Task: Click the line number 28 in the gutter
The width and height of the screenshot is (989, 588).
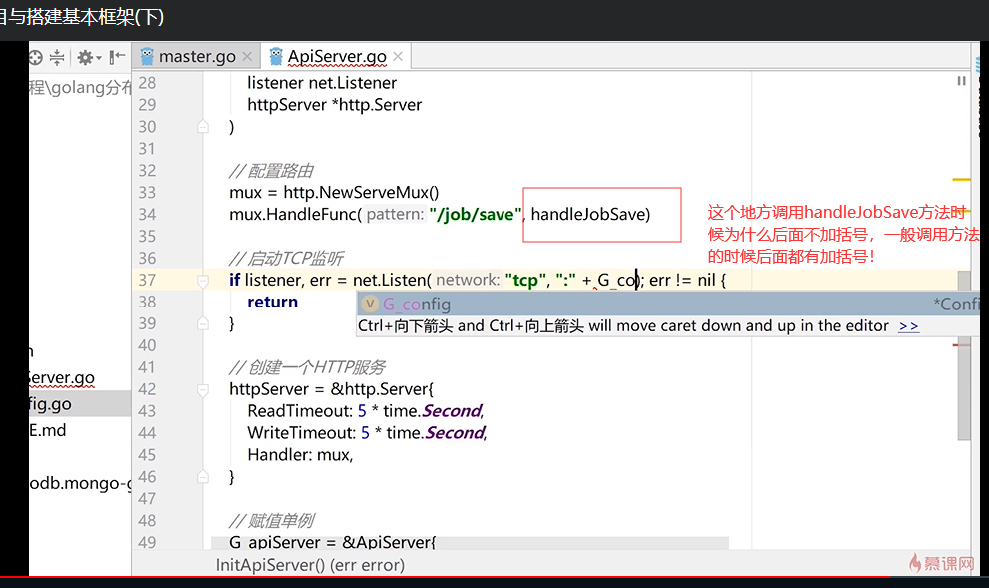Action: point(147,83)
